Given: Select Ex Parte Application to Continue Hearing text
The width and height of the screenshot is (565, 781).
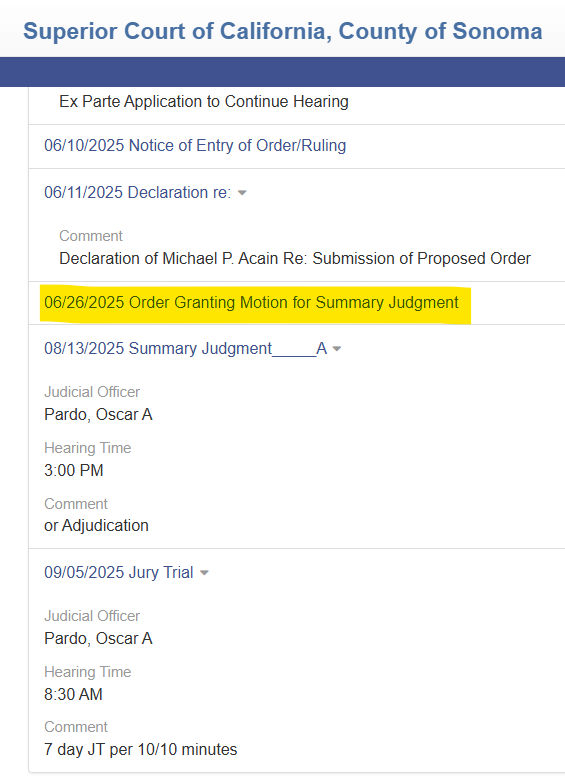Looking at the screenshot, I should click(x=204, y=101).
